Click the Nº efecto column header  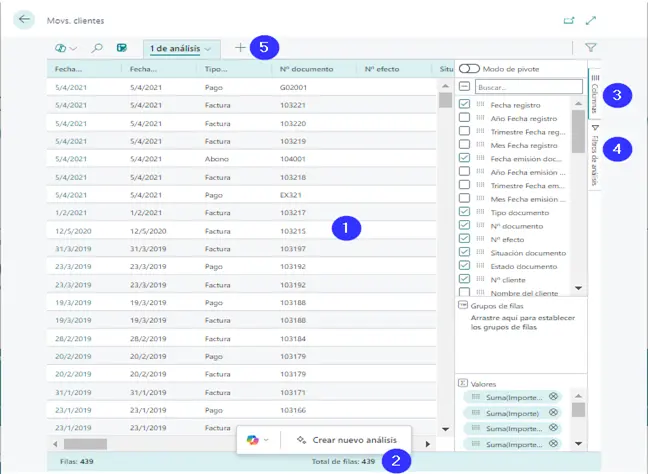(x=382, y=69)
